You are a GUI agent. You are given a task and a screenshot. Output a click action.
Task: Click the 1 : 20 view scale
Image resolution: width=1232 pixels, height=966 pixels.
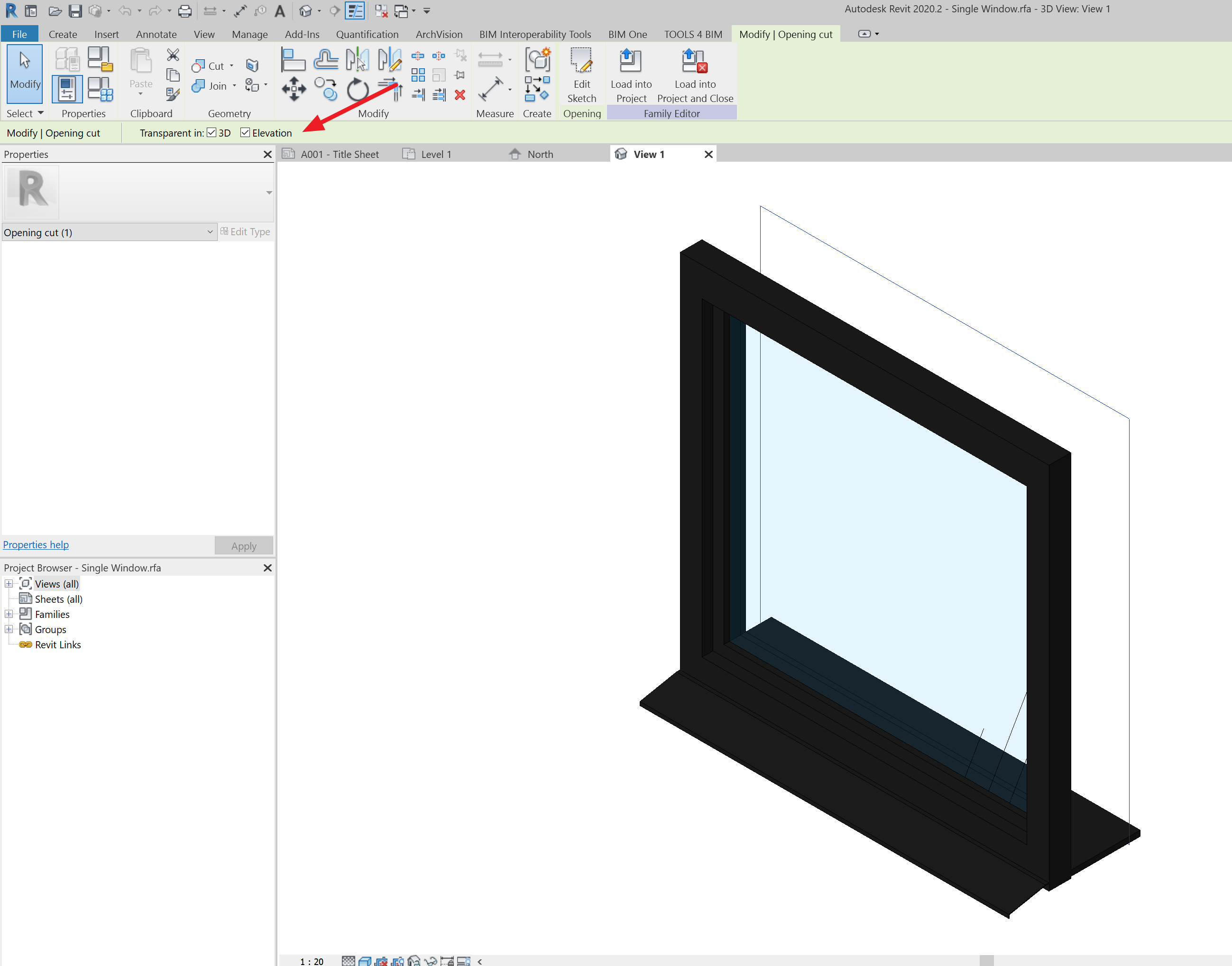click(312, 961)
